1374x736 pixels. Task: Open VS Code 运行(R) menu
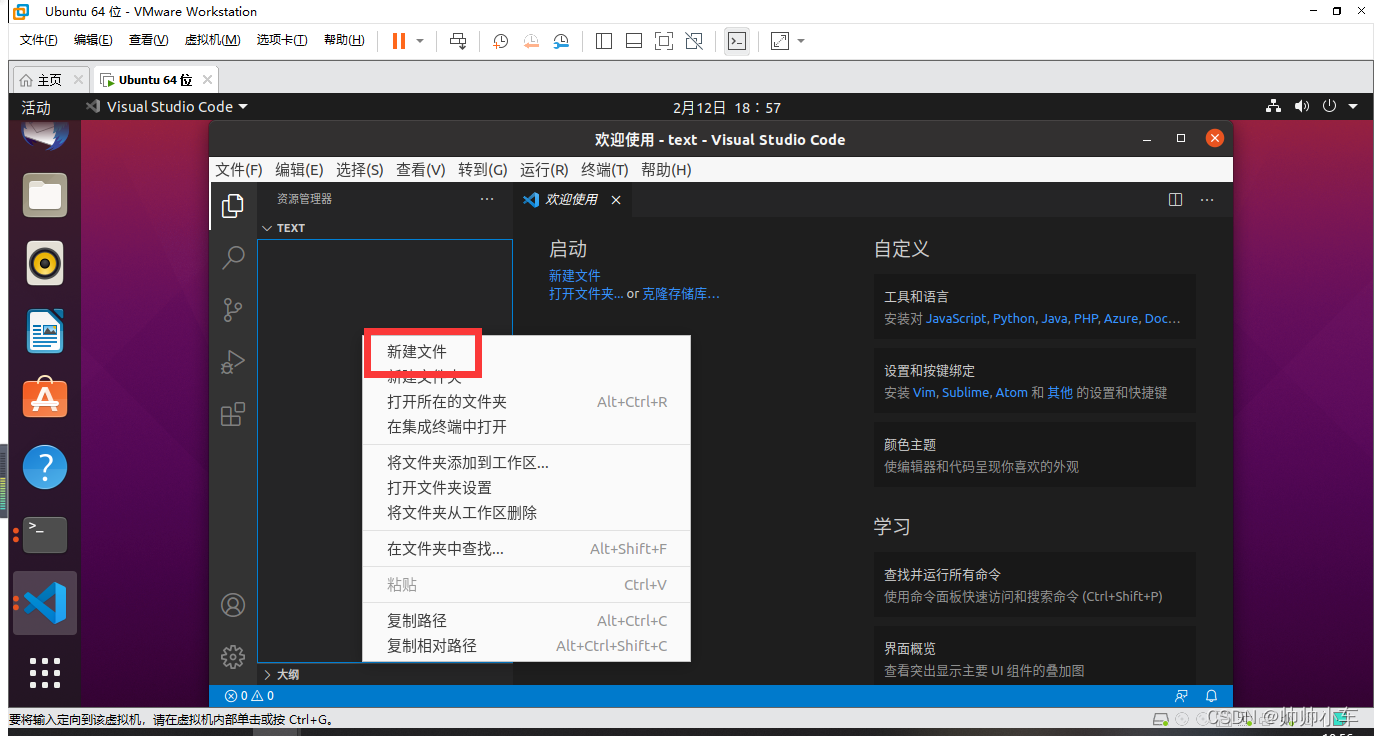[544, 170]
